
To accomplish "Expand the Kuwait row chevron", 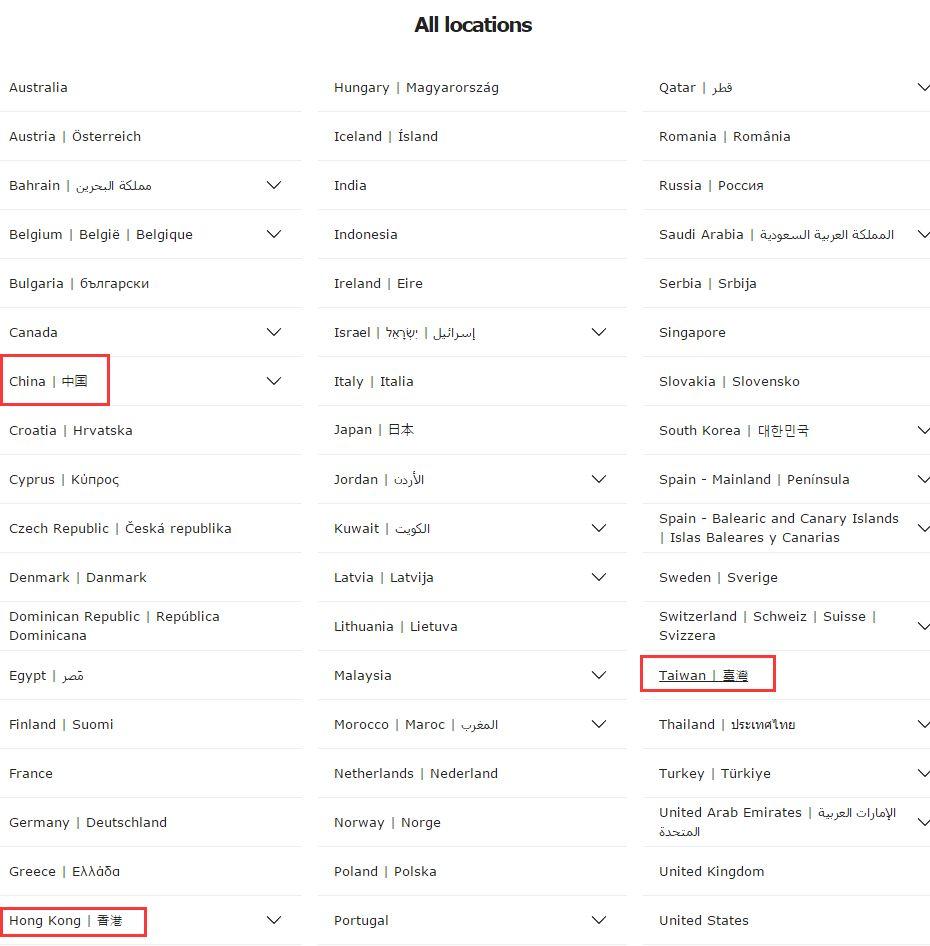I will [x=598, y=528].
